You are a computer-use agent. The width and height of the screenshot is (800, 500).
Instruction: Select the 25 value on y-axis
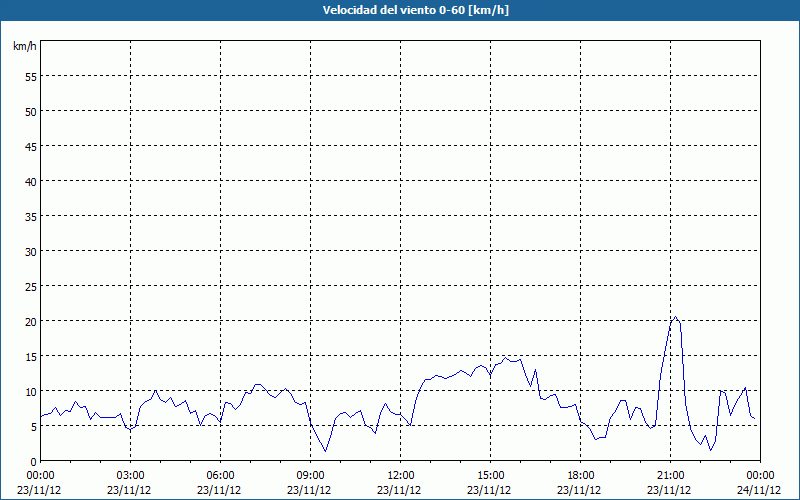[x=31, y=286]
